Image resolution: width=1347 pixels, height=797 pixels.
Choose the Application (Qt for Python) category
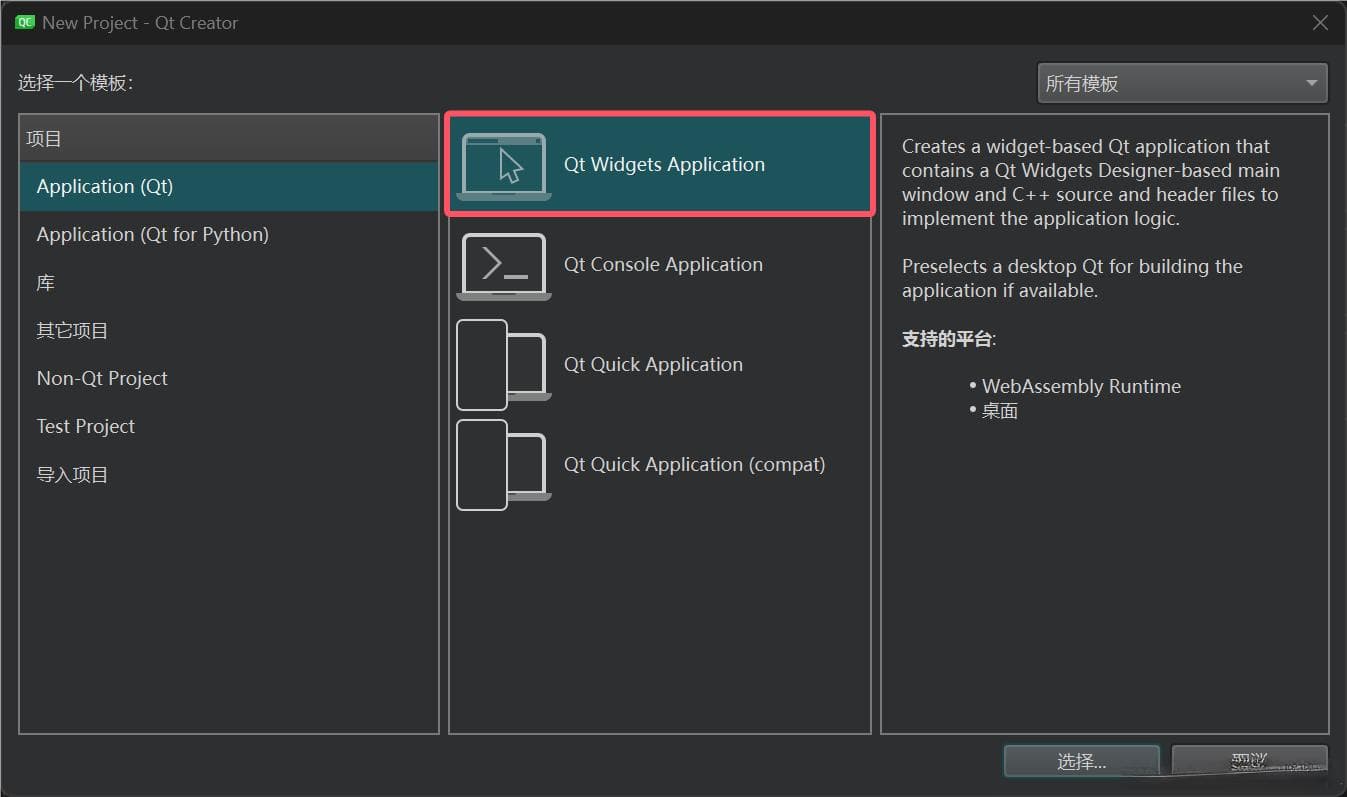point(229,235)
